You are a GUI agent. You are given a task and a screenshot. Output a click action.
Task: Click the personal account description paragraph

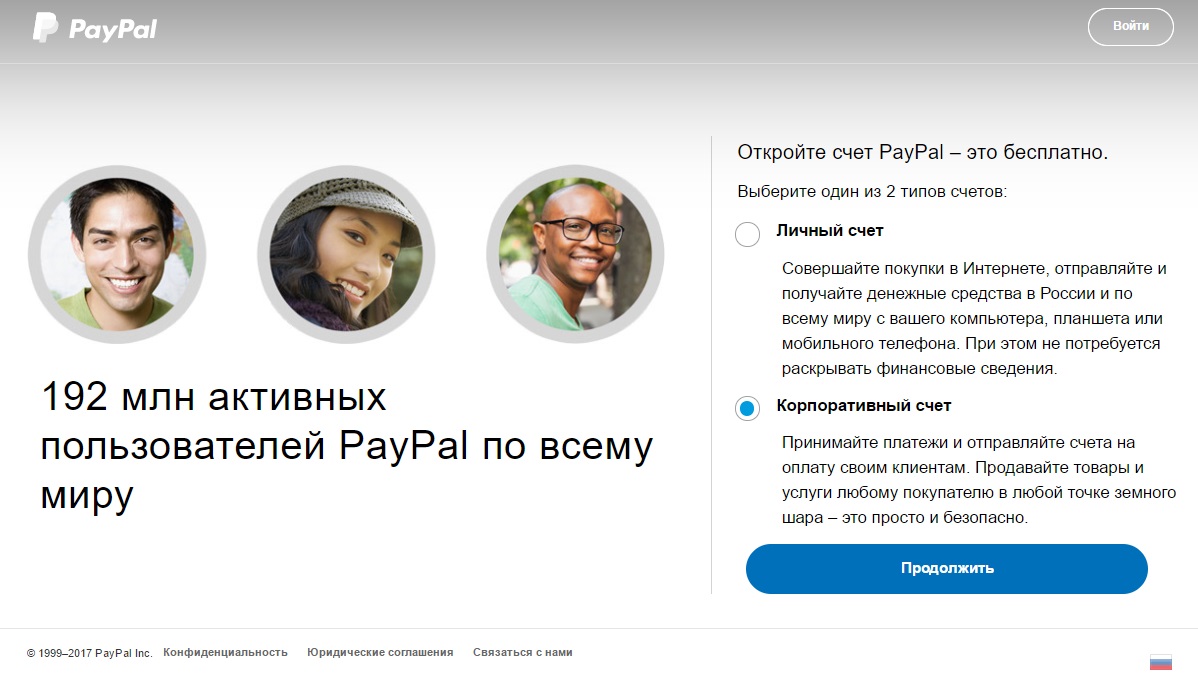973,319
